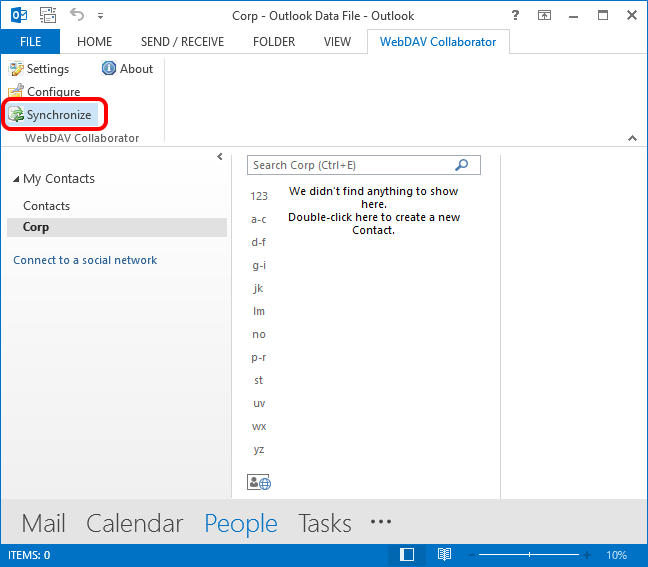Viewport: 648px width, 567px height.
Task: Minimize the folder pane arrow
Action: (219, 157)
